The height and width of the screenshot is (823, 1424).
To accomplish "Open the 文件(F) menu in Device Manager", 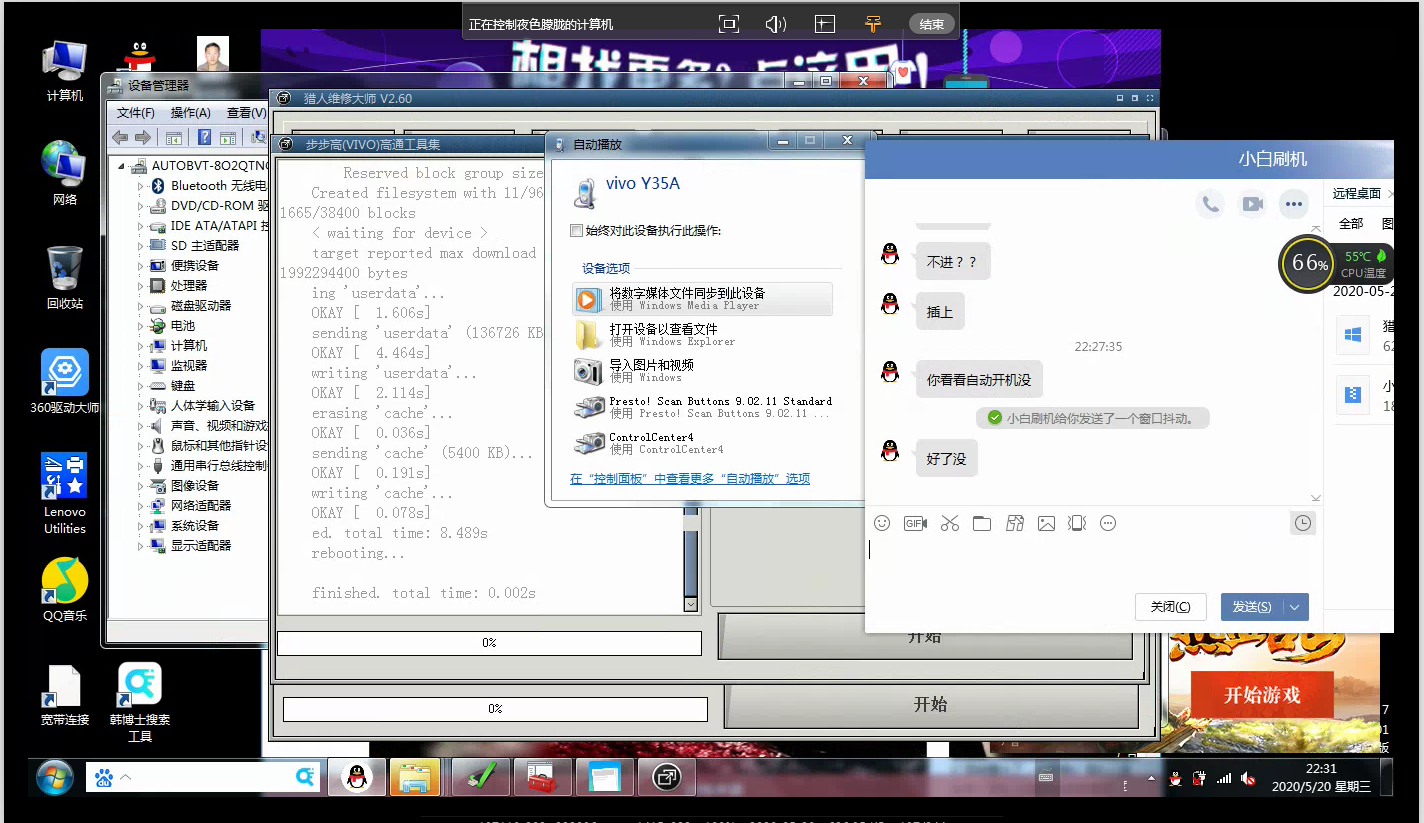I will [x=136, y=113].
